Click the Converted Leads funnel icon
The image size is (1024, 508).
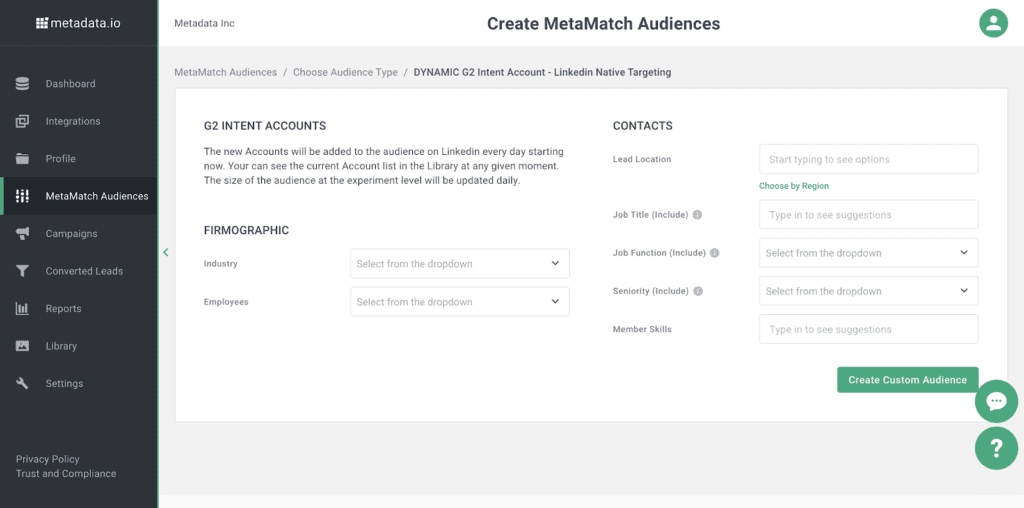[x=22, y=271]
